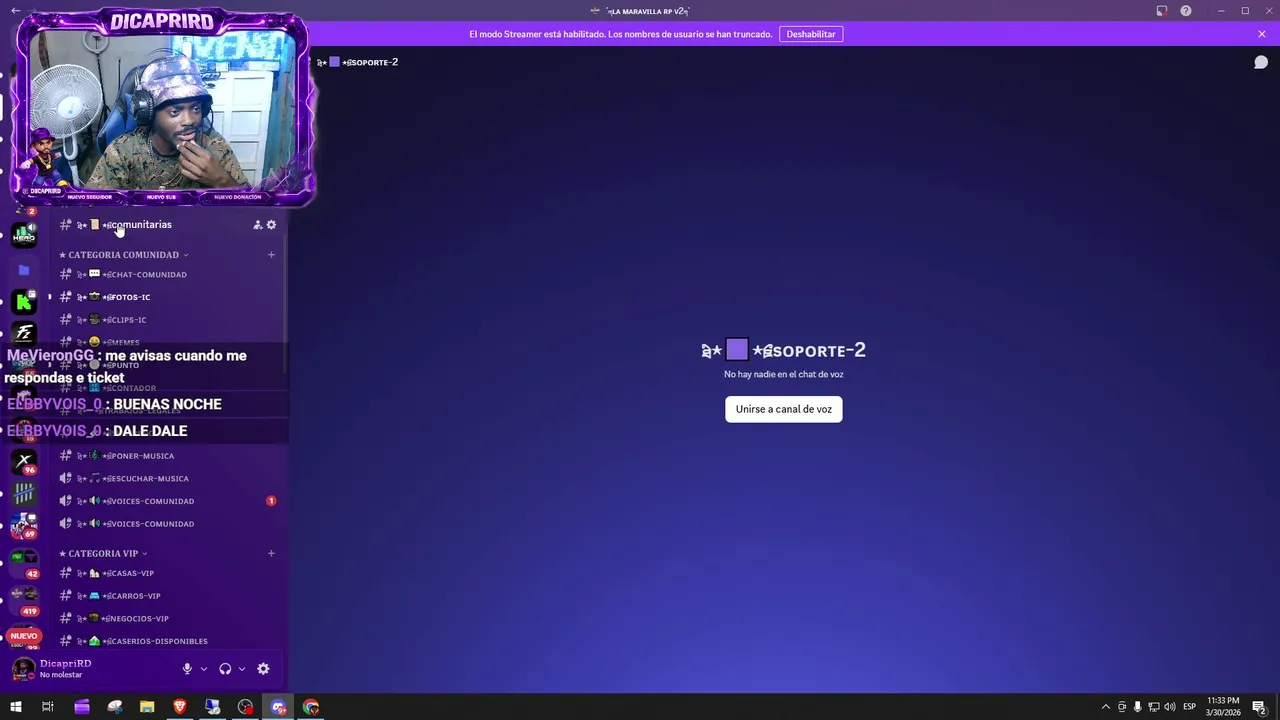The height and width of the screenshot is (720, 1280).
Task: Open Windows notification center icon
Action: pyautogui.click(x=1262, y=707)
